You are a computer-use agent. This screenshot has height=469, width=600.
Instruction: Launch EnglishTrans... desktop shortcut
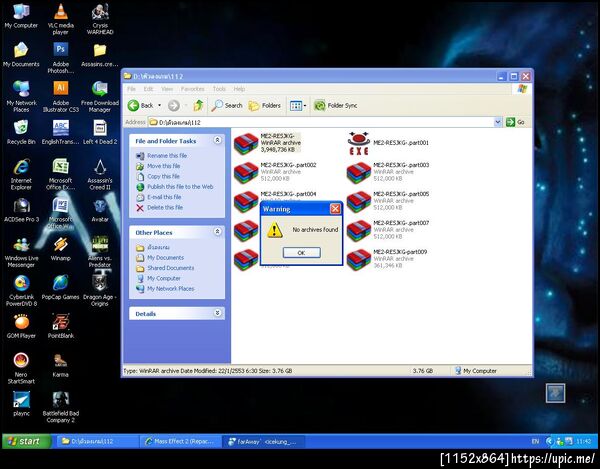60,132
